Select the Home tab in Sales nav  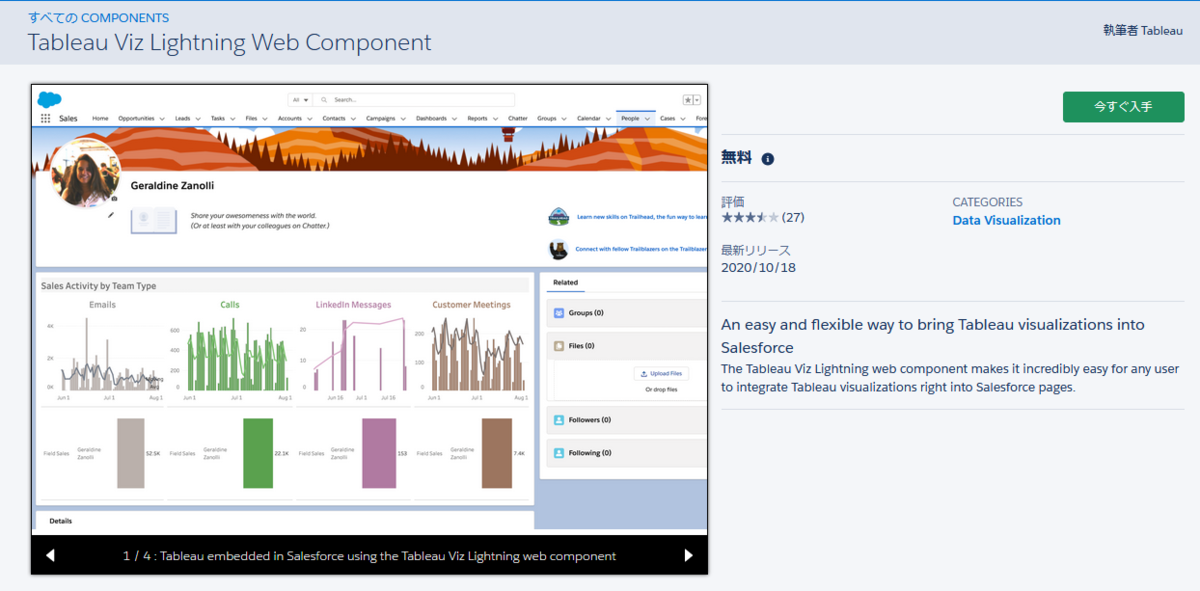point(100,118)
